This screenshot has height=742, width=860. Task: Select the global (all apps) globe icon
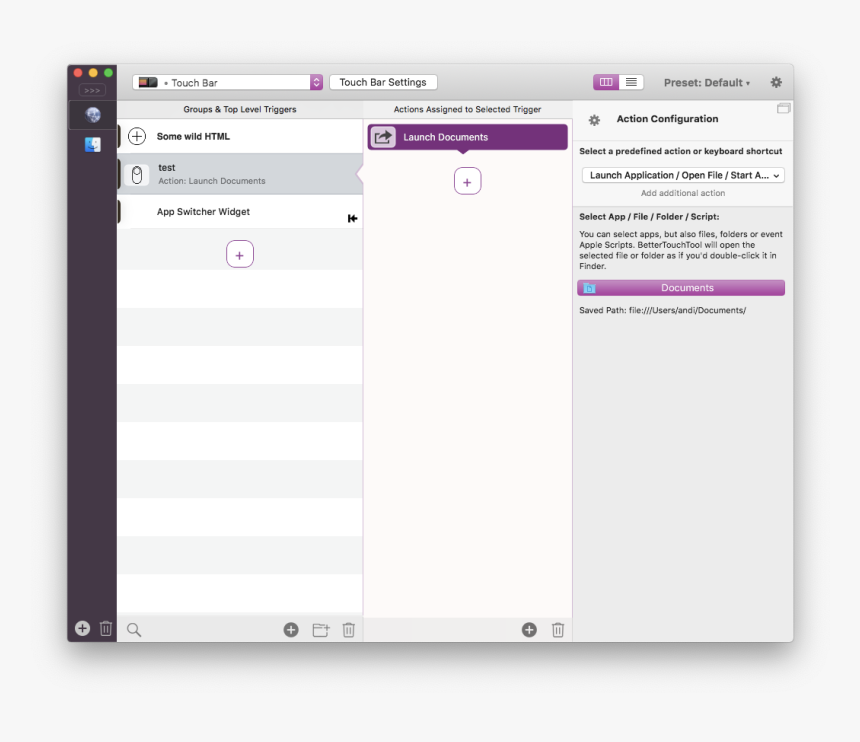coord(93,115)
